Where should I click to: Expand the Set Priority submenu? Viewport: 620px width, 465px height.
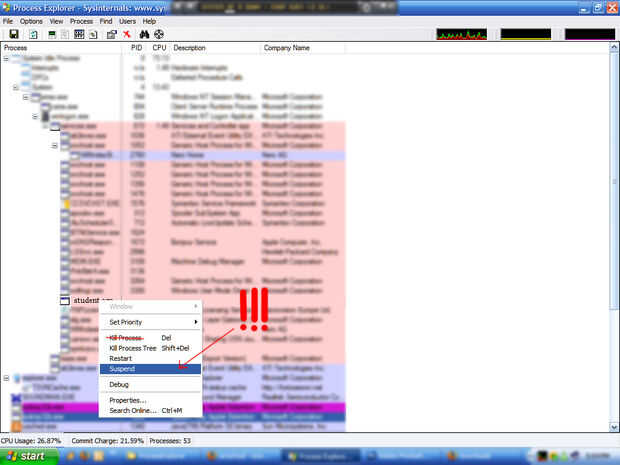point(150,322)
